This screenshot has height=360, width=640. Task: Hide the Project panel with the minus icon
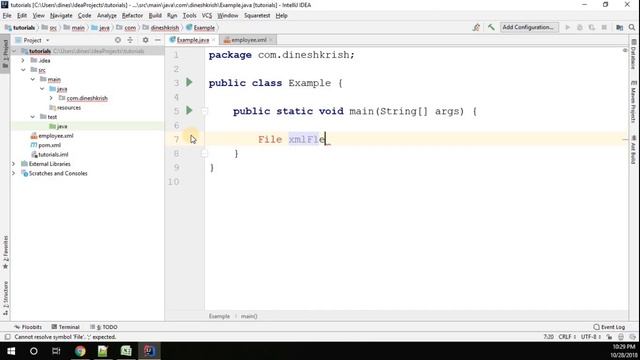(x=158, y=40)
